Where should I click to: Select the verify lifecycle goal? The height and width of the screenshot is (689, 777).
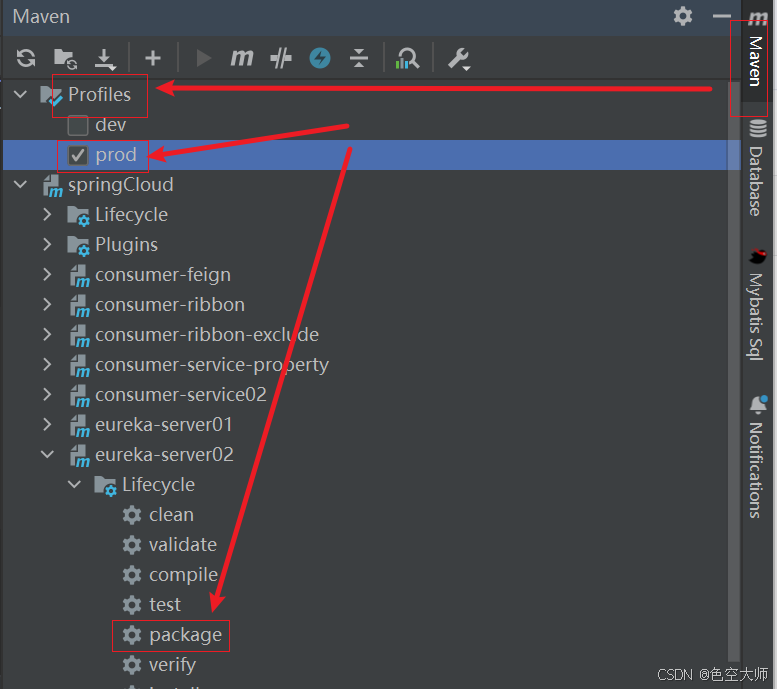pos(172,665)
